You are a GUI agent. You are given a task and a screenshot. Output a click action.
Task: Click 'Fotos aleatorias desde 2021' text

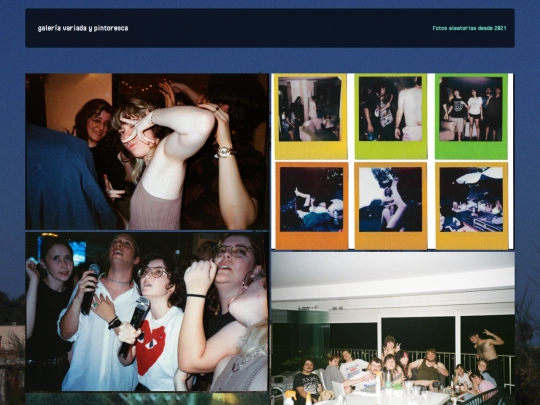click(469, 28)
